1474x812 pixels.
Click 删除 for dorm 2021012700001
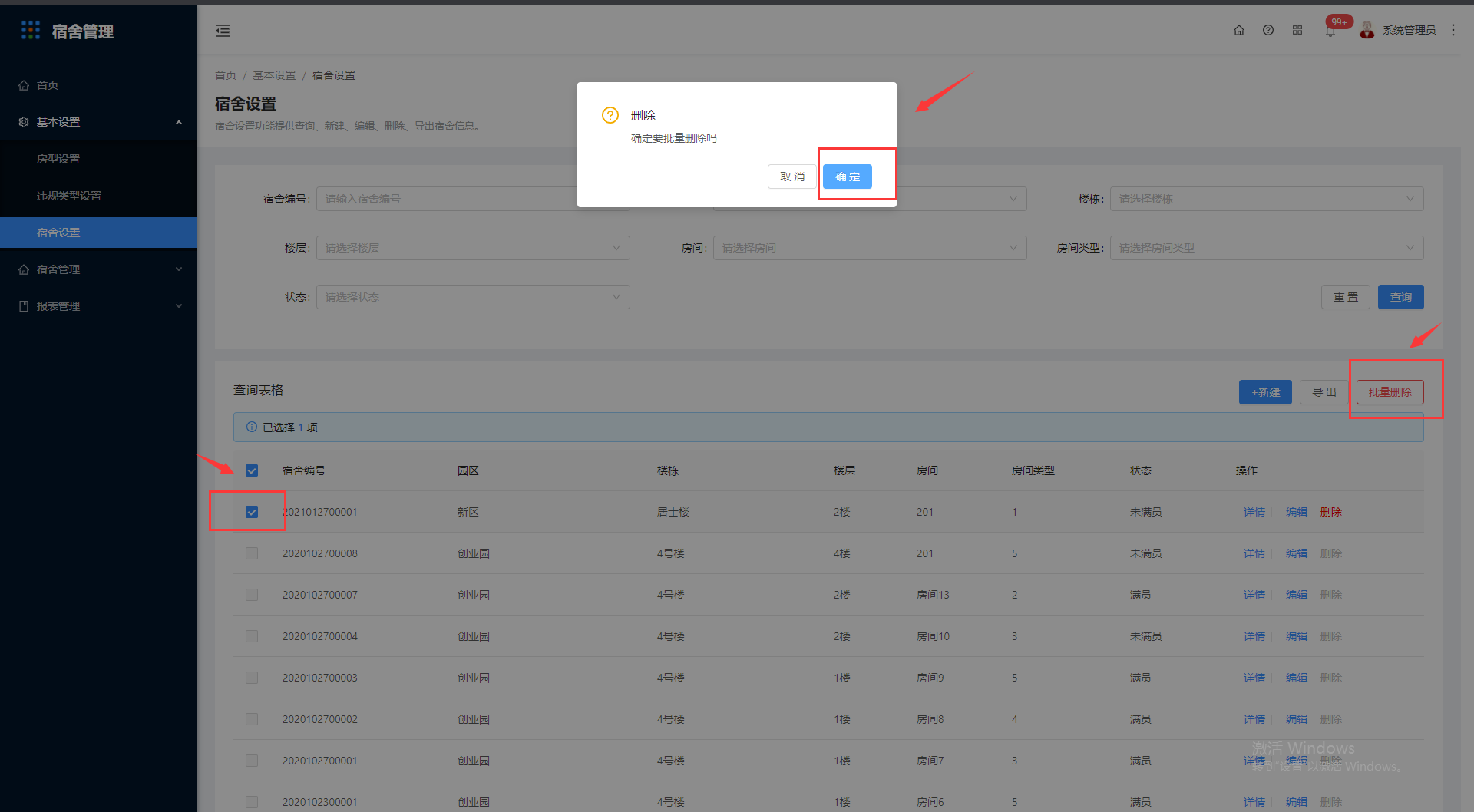(x=1331, y=512)
